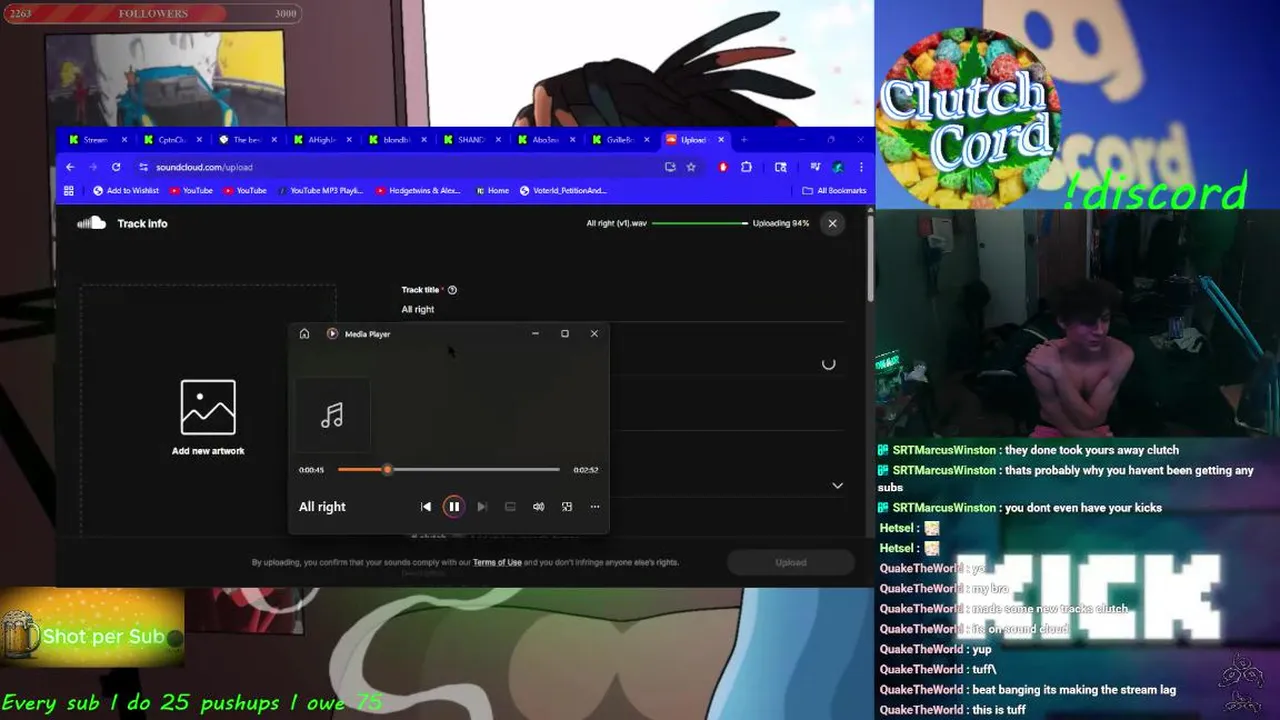Click the Track title field All right

[x=623, y=310]
